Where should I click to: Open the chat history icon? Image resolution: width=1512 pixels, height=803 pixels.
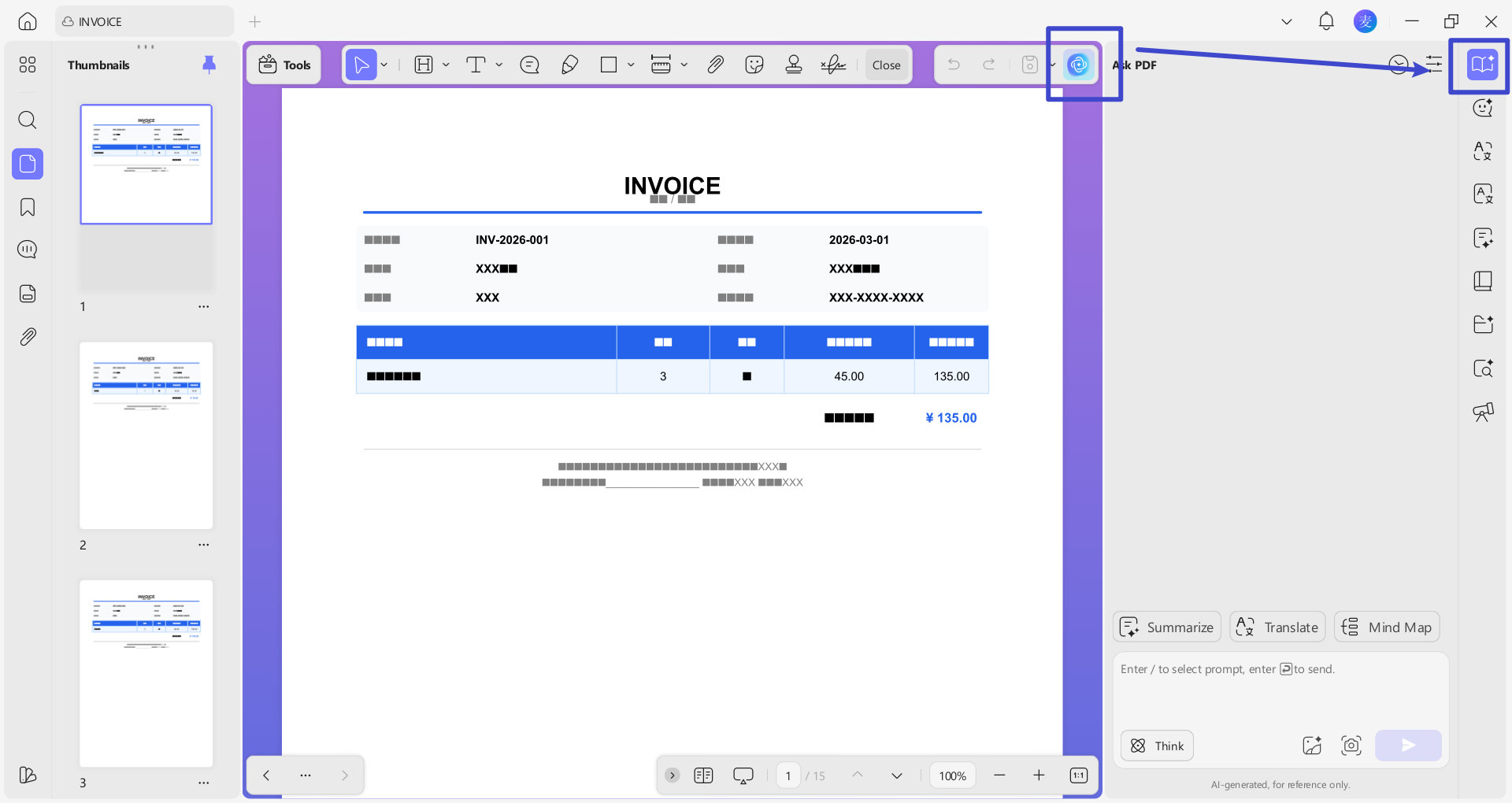[x=1399, y=65]
